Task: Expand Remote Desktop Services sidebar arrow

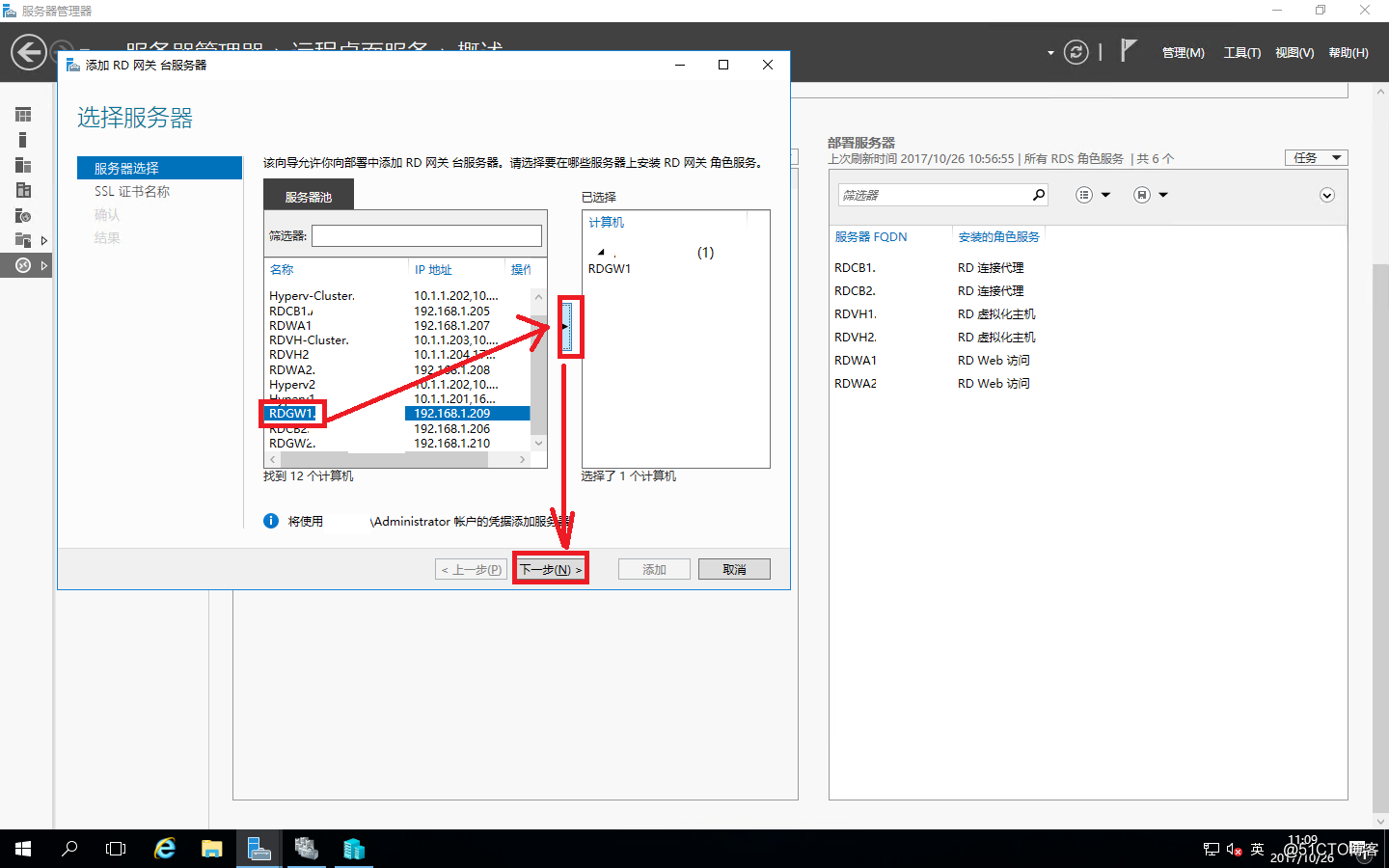Action: coord(43,265)
